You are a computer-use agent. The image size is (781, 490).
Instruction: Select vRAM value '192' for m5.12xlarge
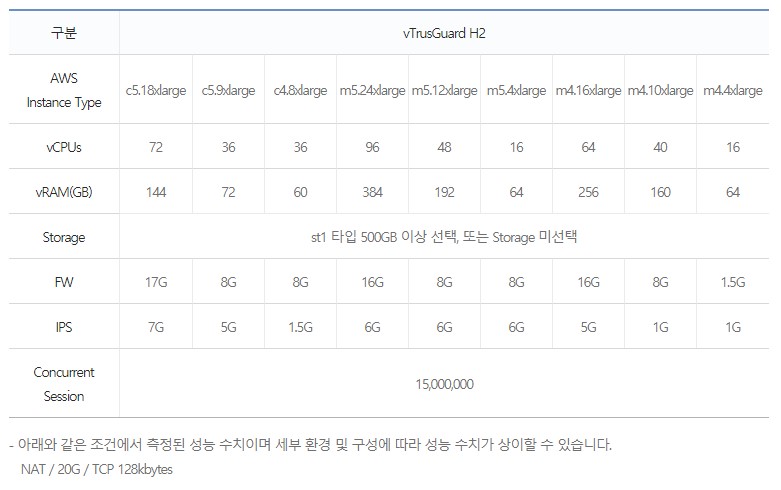(x=444, y=192)
